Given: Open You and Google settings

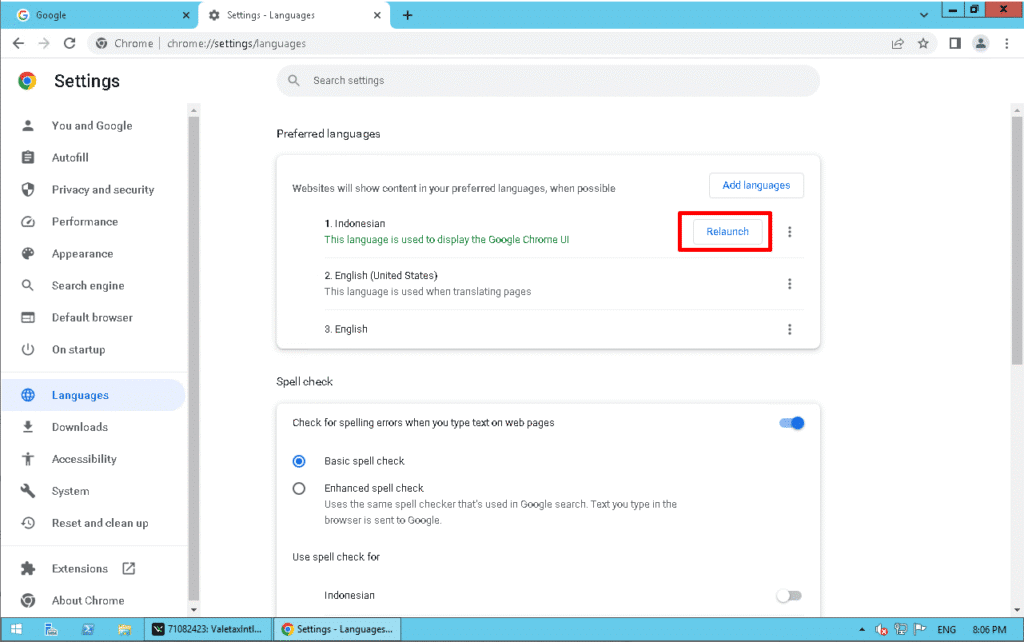Looking at the screenshot, I should point(92,125).
